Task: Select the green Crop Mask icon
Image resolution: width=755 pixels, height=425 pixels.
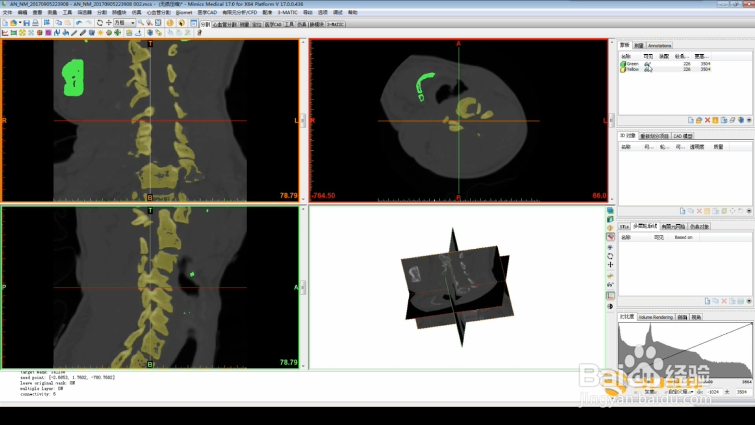Action: (x=13, y=33)
